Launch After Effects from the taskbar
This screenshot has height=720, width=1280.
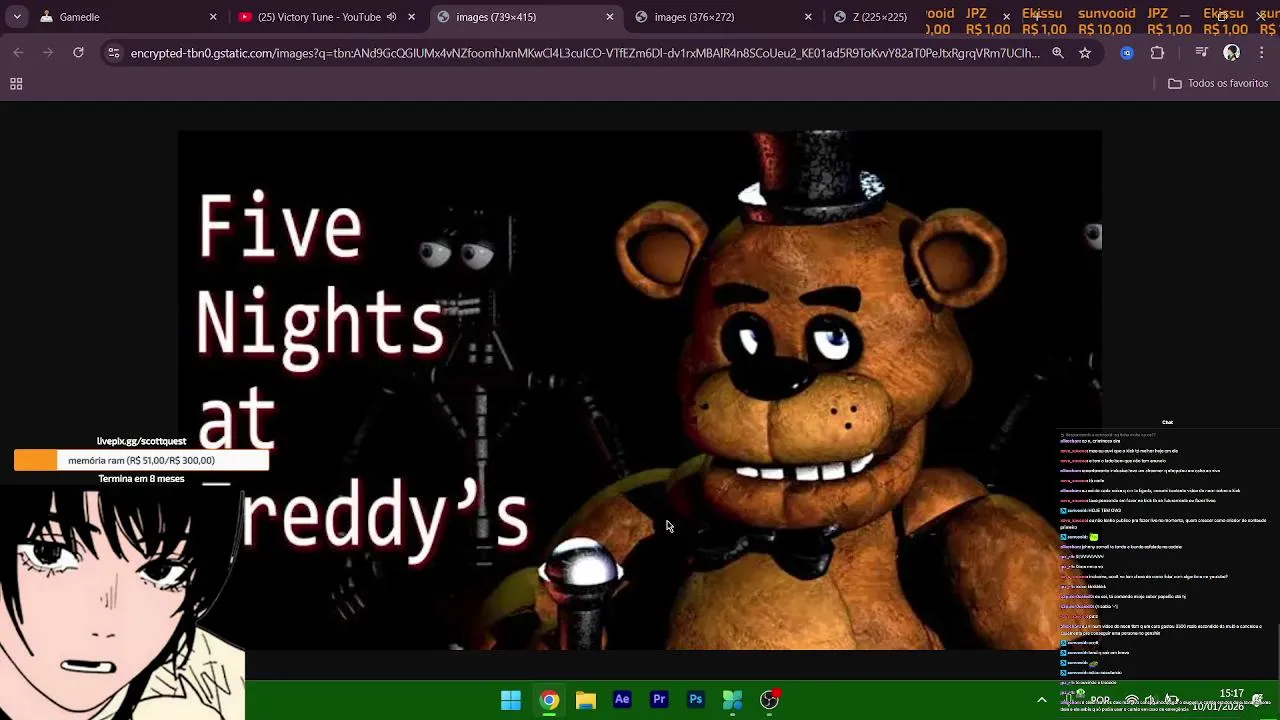[622, 700]
